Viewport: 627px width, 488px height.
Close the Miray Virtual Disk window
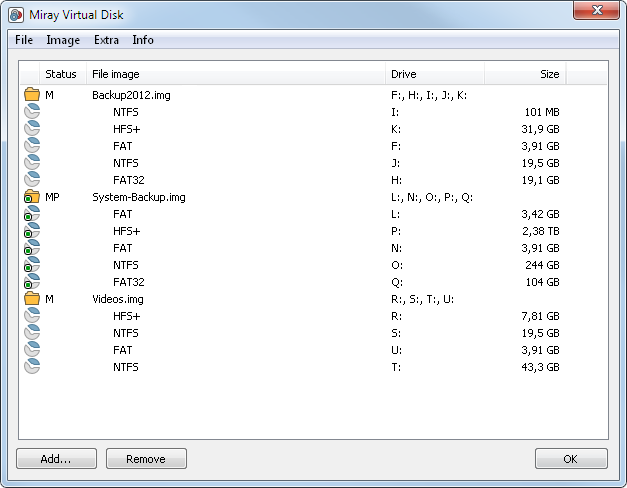[x=596, y=10]
